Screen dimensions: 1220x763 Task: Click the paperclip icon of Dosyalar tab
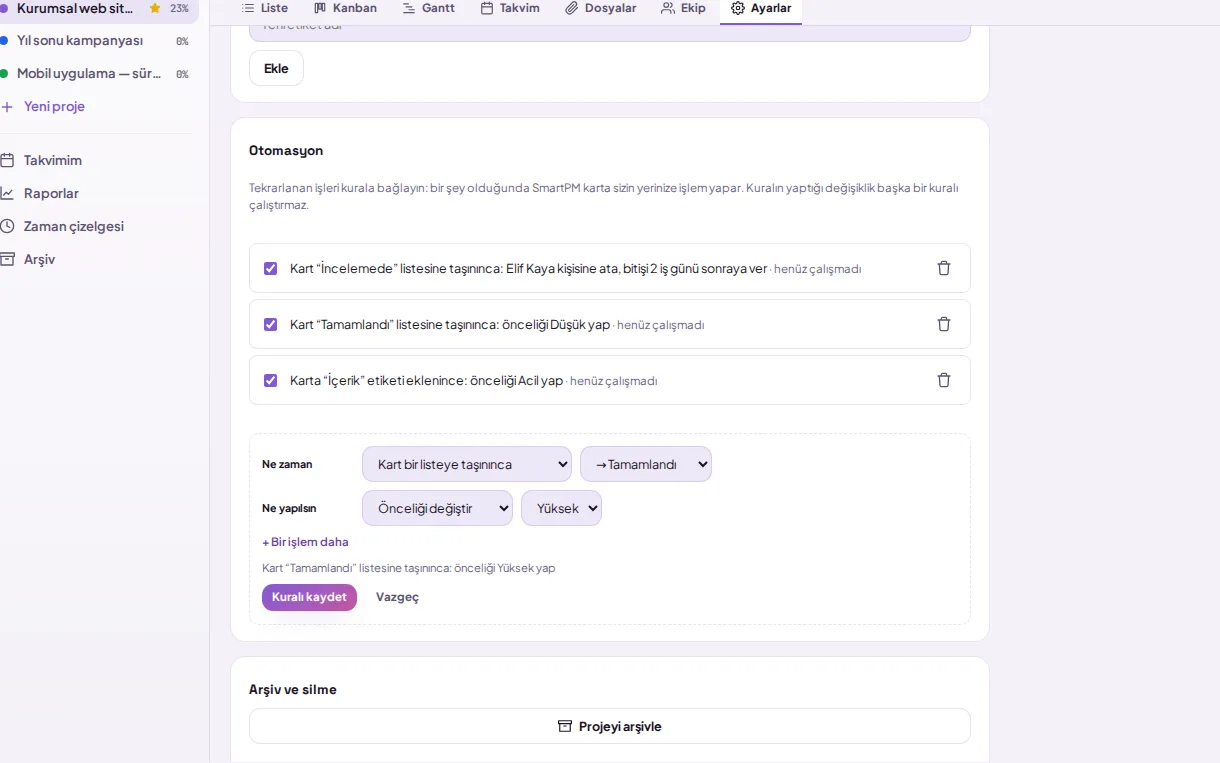pos(571,8)
